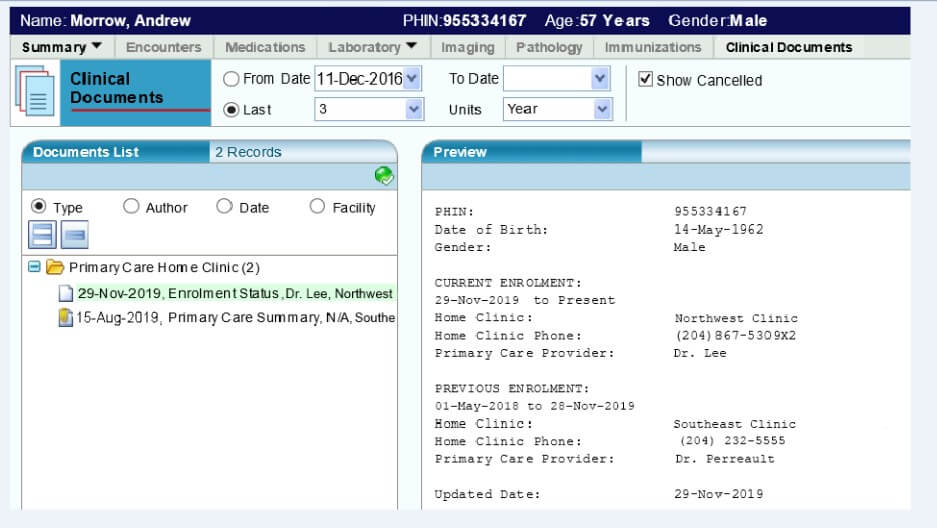The image size is (937, 528).
Task: Group documents by Date radio button
Action: [x=224, y=206]
